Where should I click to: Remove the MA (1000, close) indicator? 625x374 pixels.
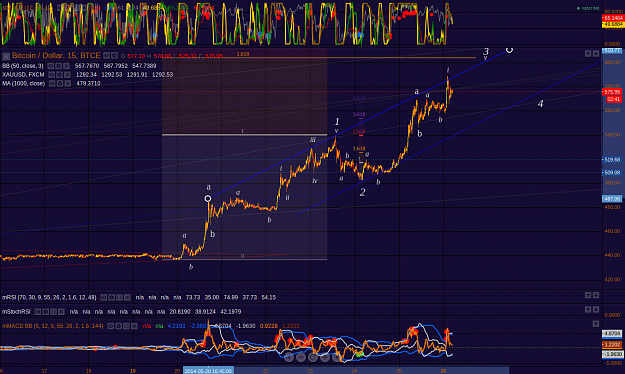pos(68,83)
